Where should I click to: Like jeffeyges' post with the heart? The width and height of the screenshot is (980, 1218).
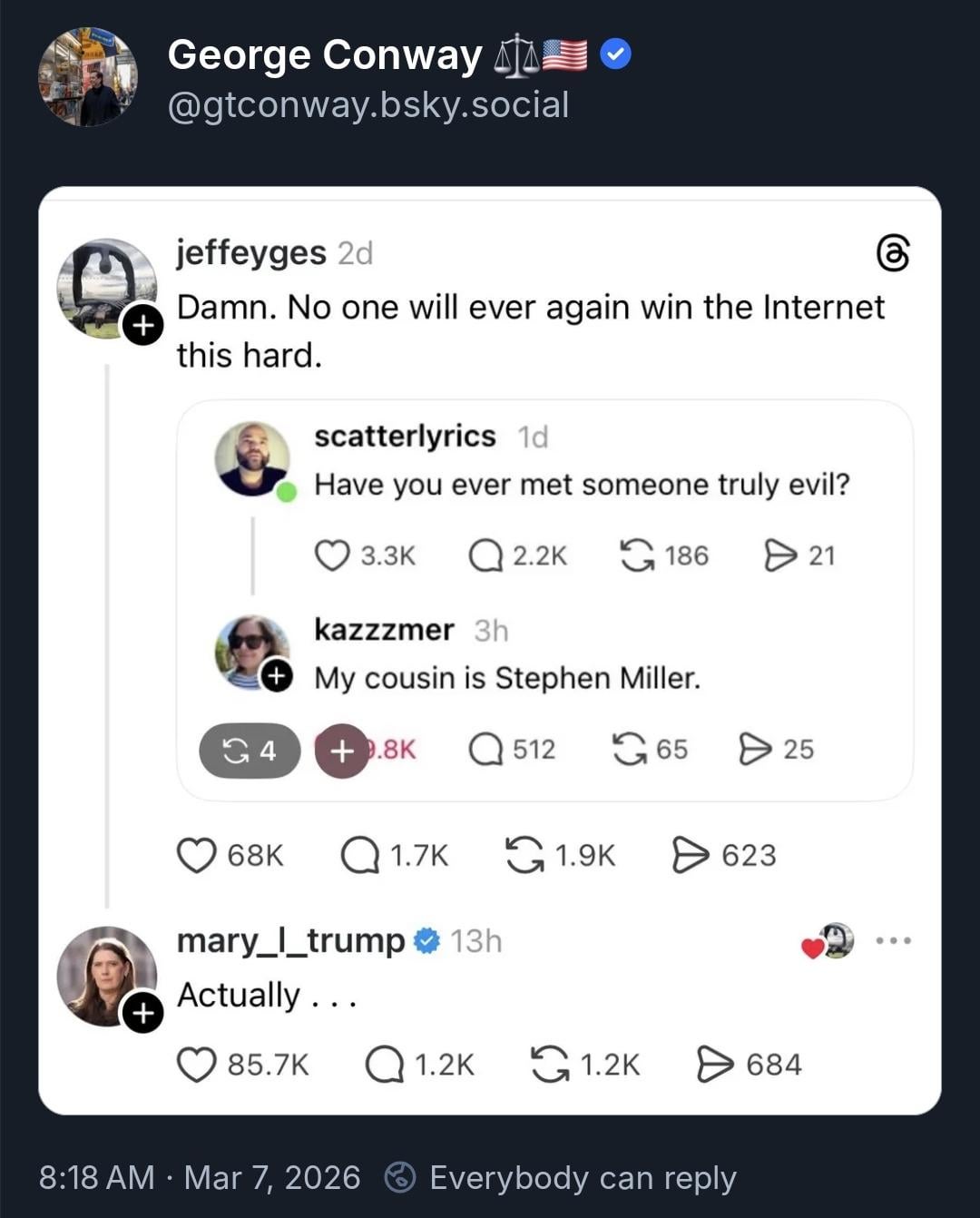[196, 855]
